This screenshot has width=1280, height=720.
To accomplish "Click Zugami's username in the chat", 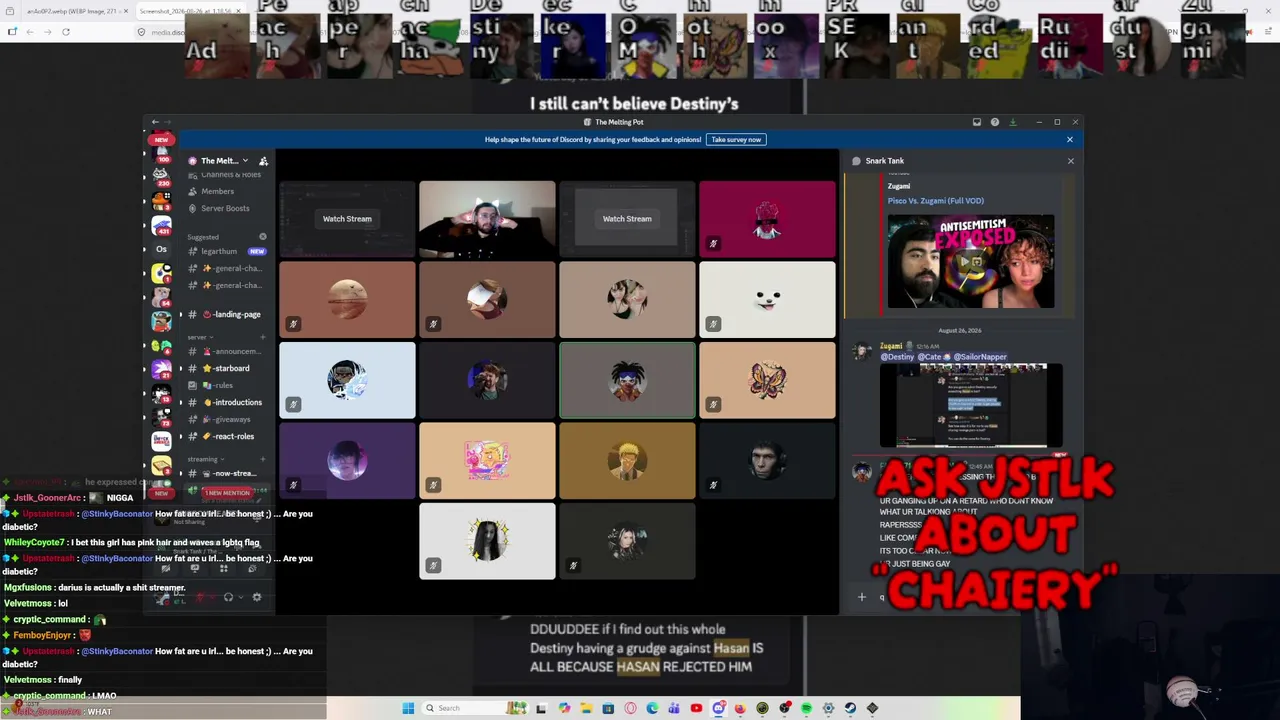I will (891, 346).
